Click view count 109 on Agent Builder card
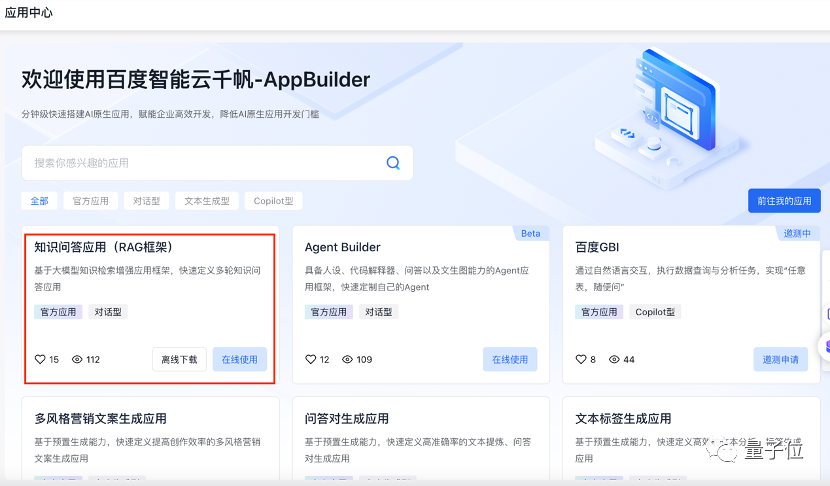The width and height of the screenshot is (830, 486). (364, 359)
